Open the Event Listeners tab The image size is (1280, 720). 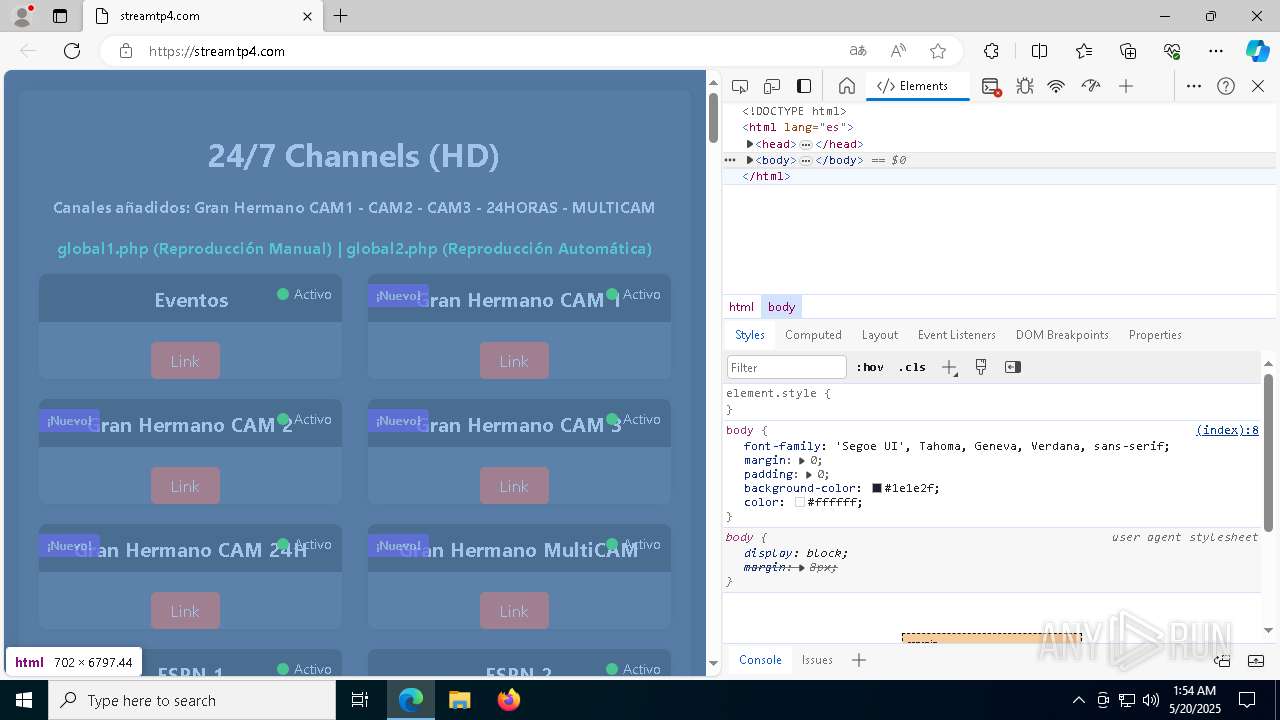957,335
